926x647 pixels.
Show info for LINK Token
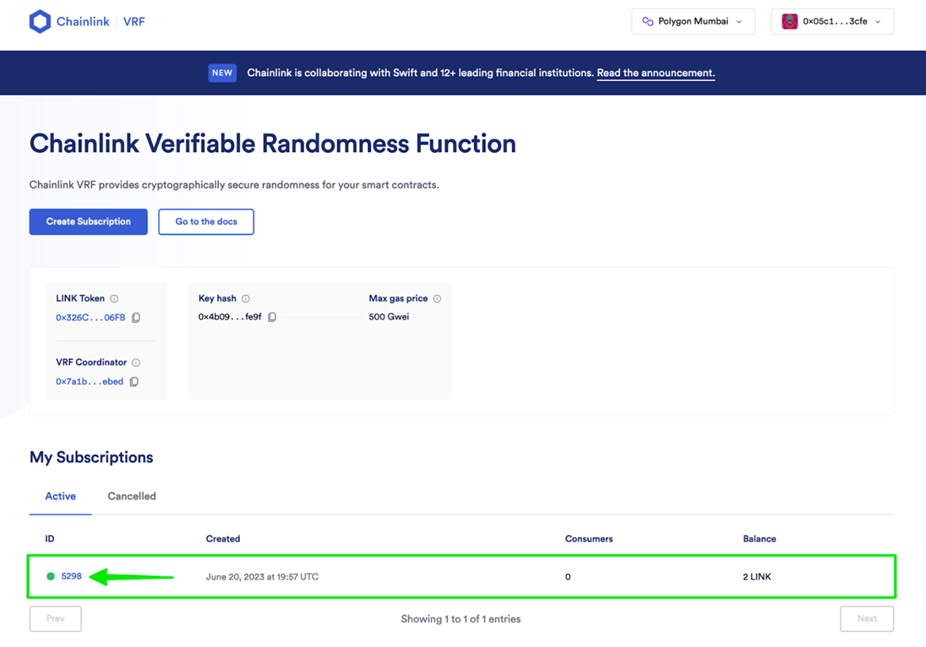pyautogui.click(x=115, y=299)
